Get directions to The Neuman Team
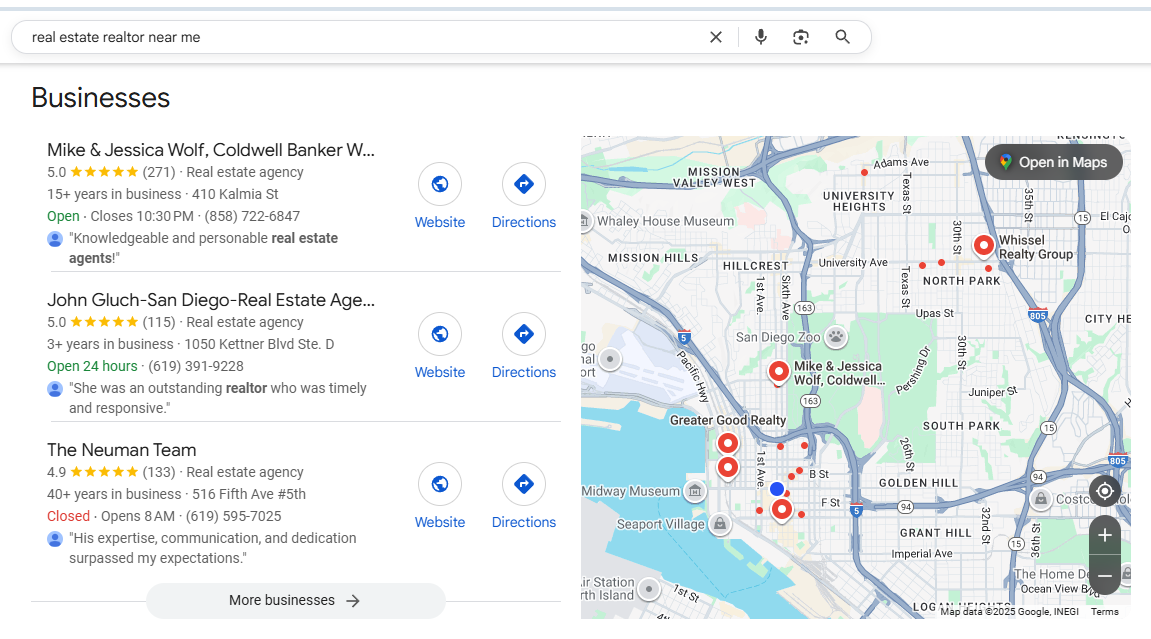Image resolution: width=1151 pixels, height=639 pixels. click(x=523, y=484)
